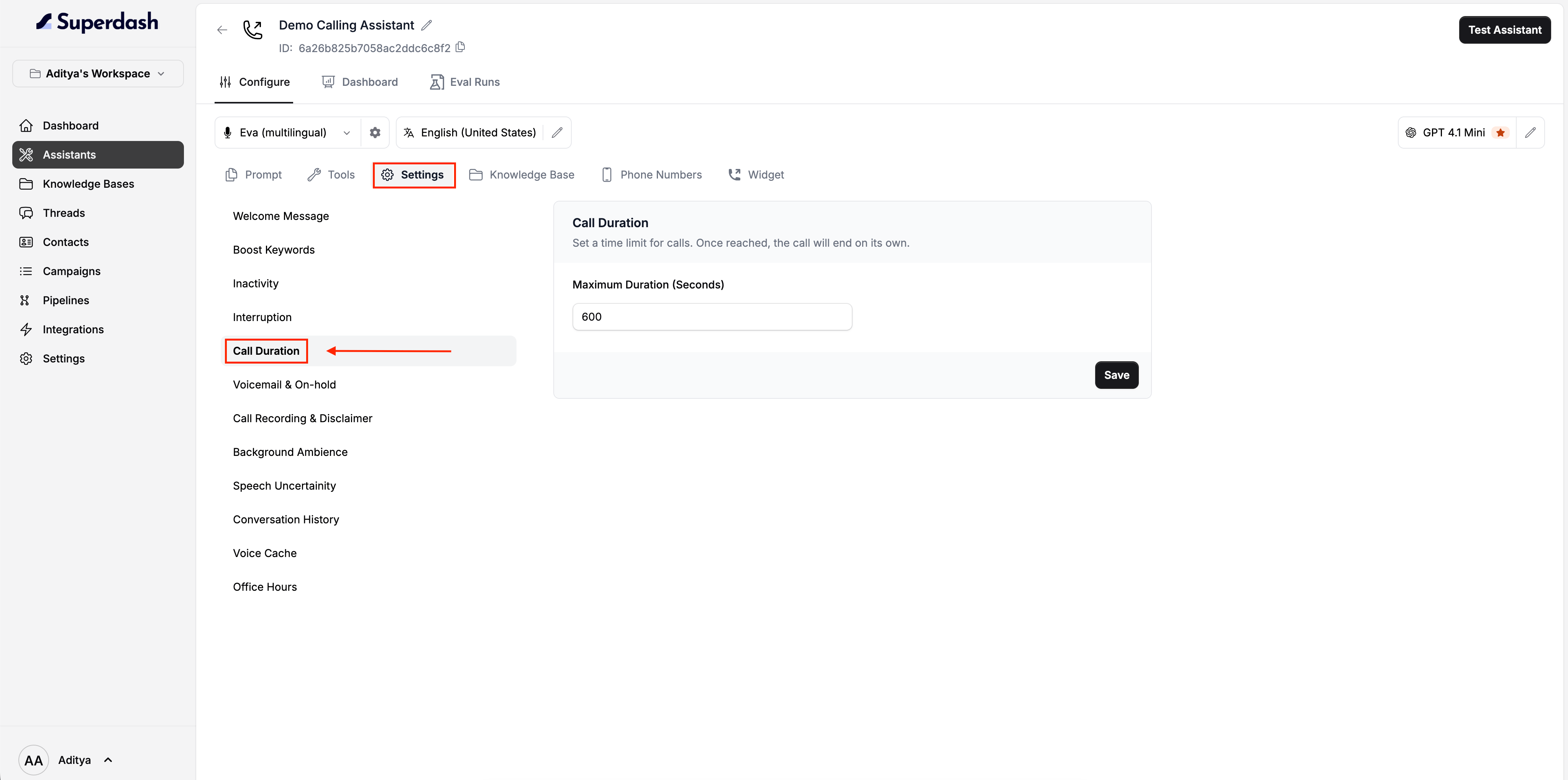Click the Campaigns list icon

[26, 271]
